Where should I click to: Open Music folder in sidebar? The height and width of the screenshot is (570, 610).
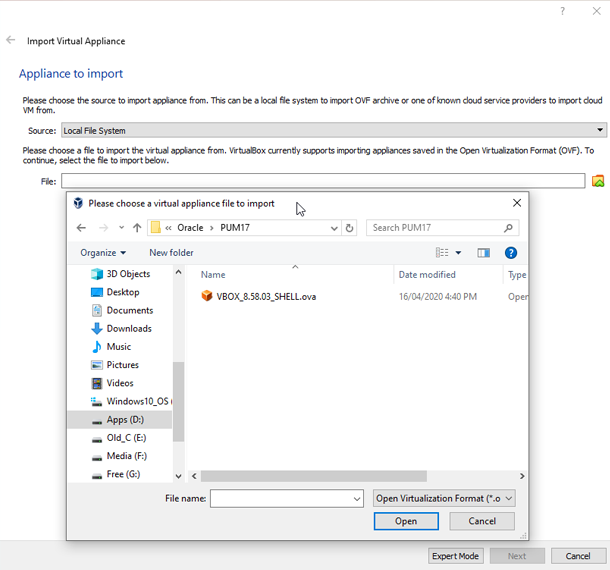point(119,347)
